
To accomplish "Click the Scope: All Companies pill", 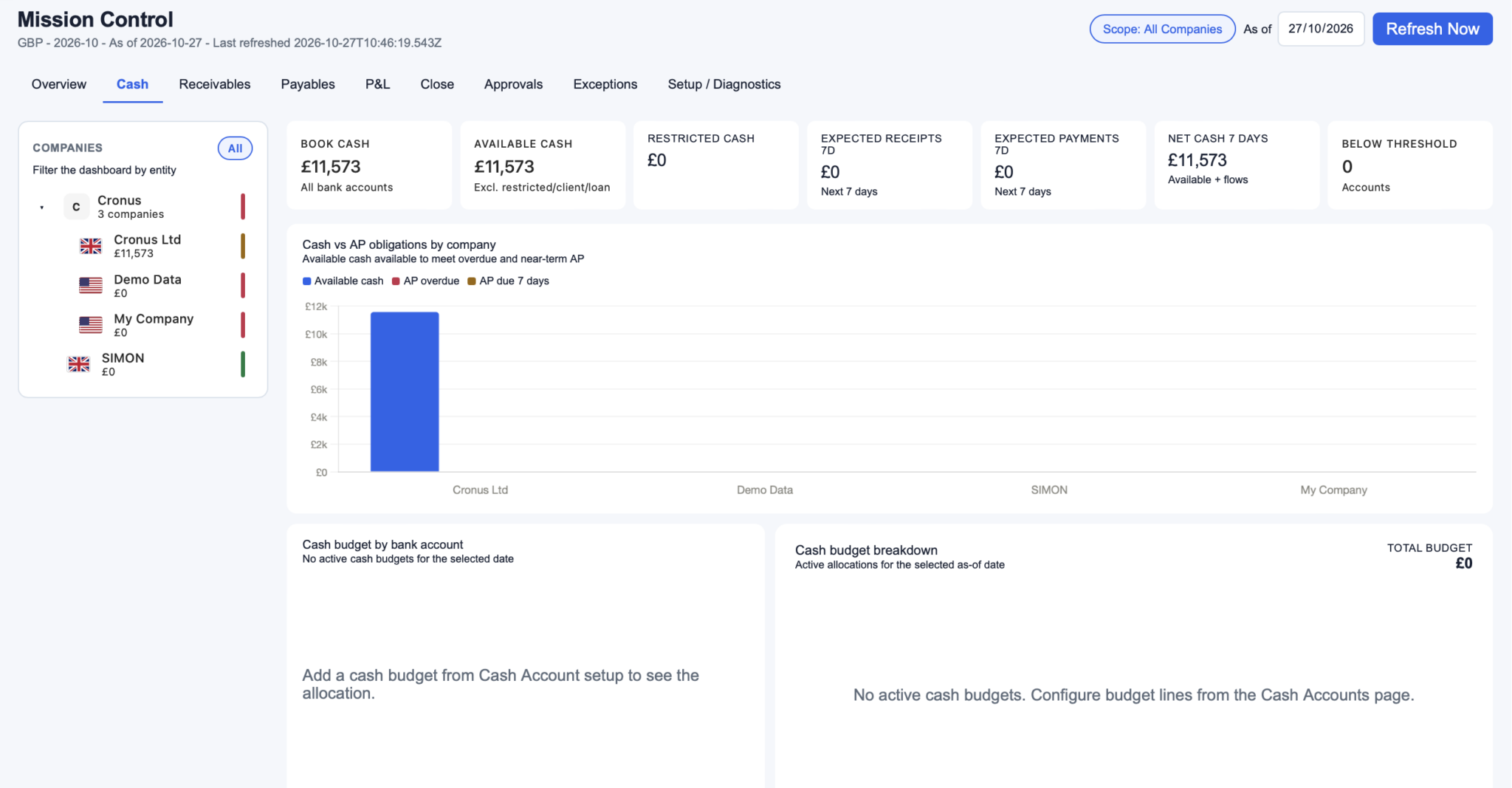I will [1162, 29].
